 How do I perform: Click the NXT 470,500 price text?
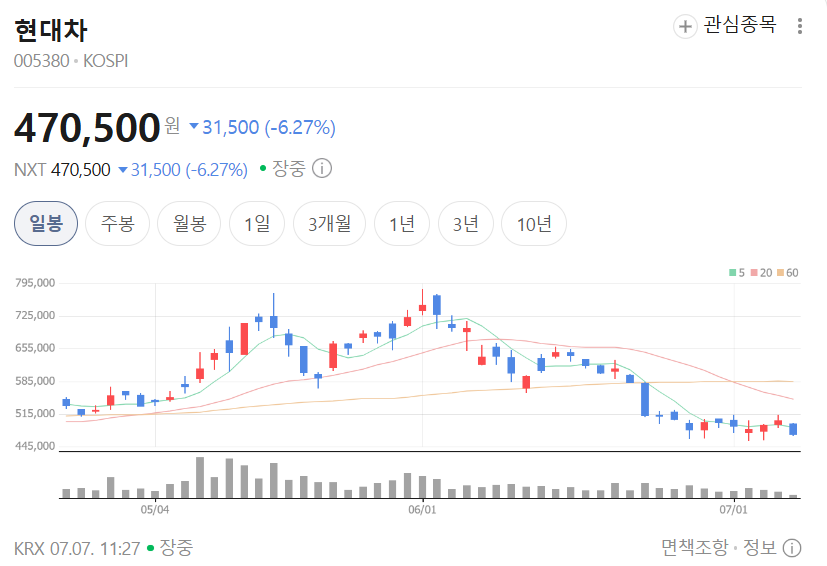coord(62,170)
